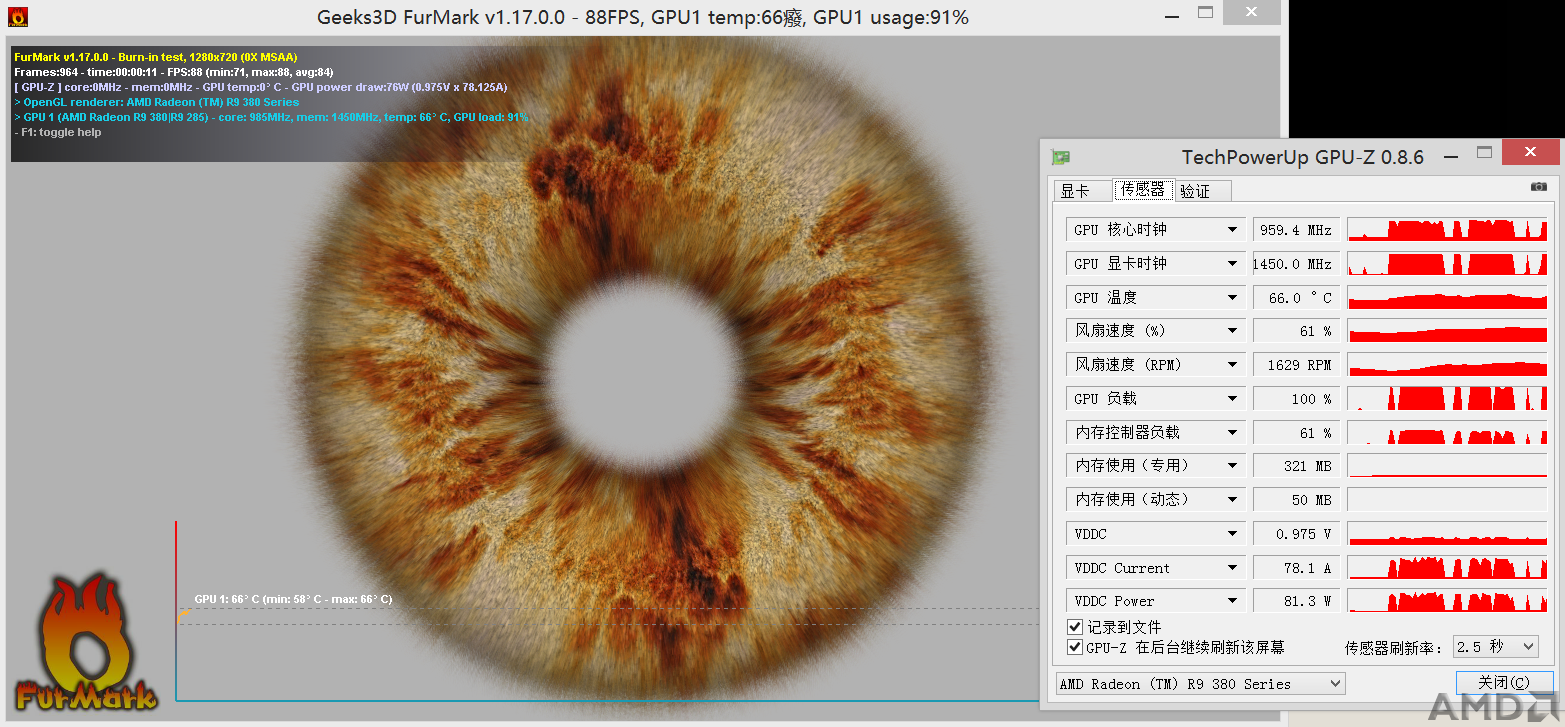Open the GPU 负载 sensor dropdown

(1233, 399)
